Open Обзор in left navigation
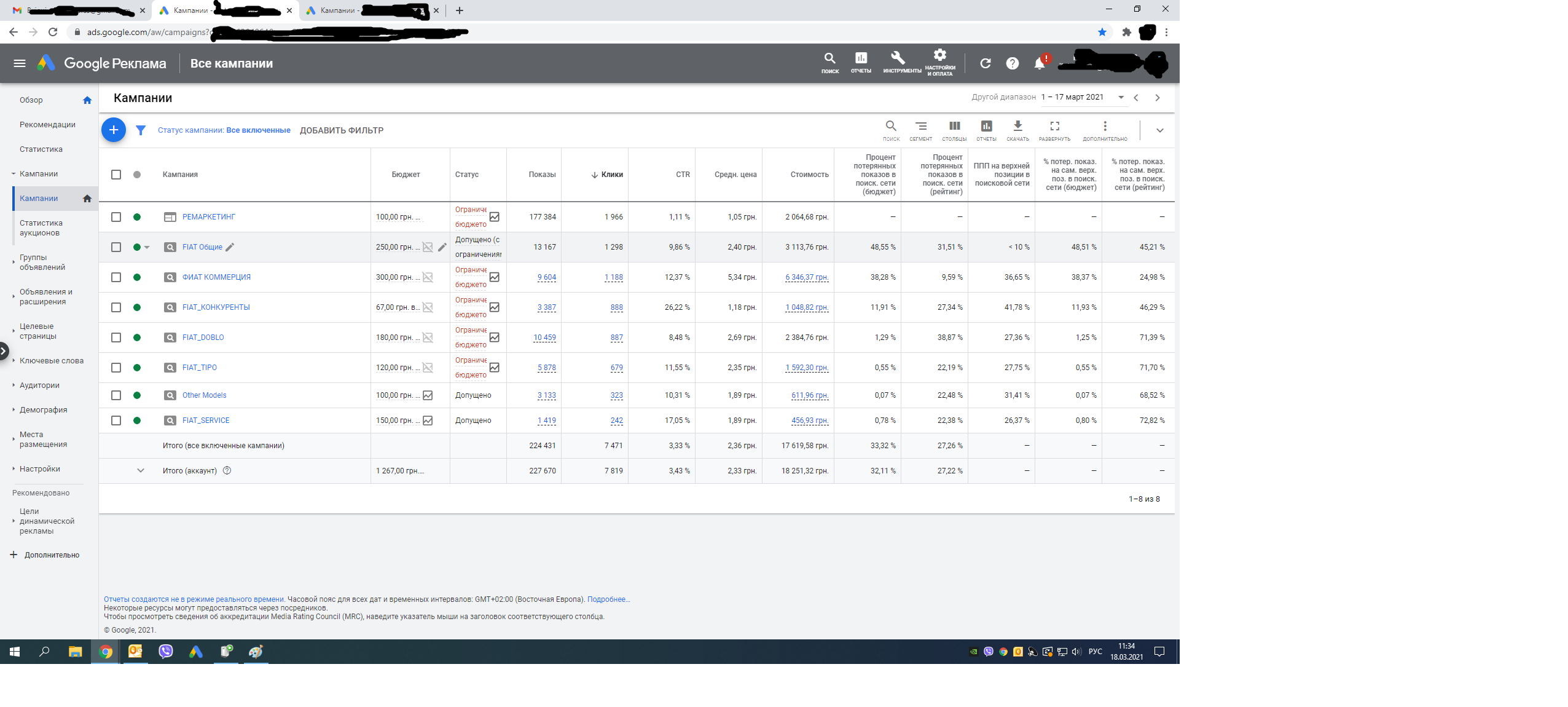Image resolution: width=1568 pixels, height=707 pixels. (31, 100)
